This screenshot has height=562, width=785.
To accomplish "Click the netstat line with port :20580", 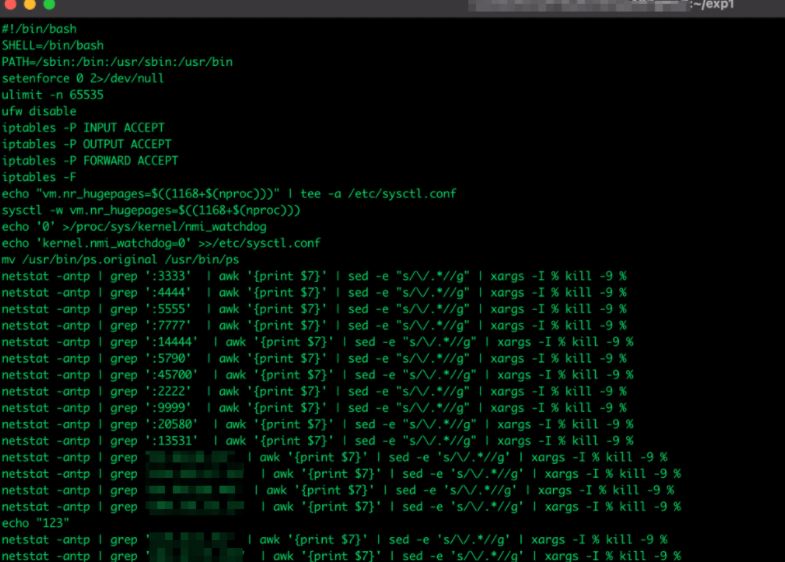I will [317, 424].
